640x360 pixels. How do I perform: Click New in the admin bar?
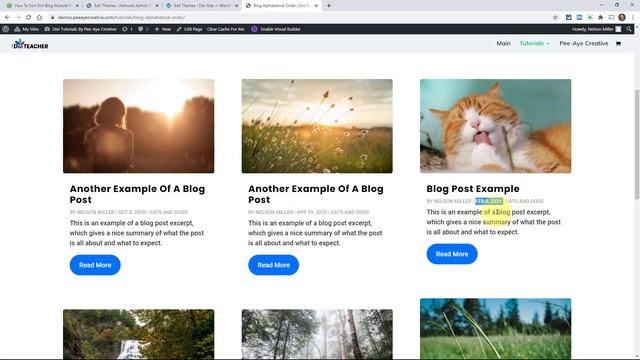pyautogui.click(x=163, y=29)
